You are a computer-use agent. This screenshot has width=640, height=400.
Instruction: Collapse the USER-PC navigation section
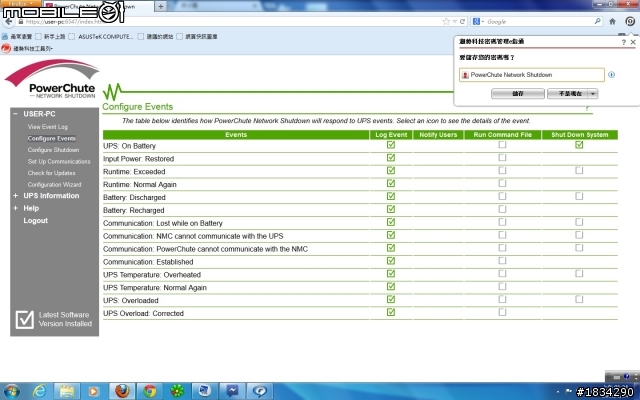click(15, 114)
